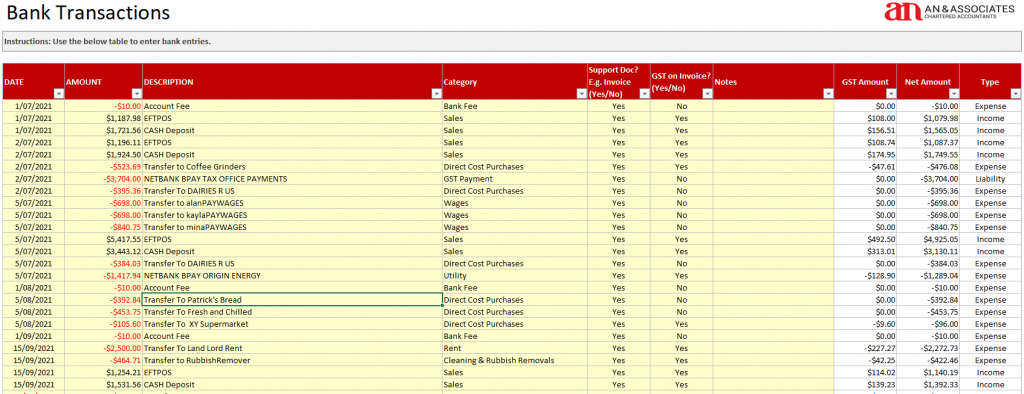Select the Transfer to RubbishRemover cell
Image resolution: width=1024 pixels, height=394 pixels.
292,360
